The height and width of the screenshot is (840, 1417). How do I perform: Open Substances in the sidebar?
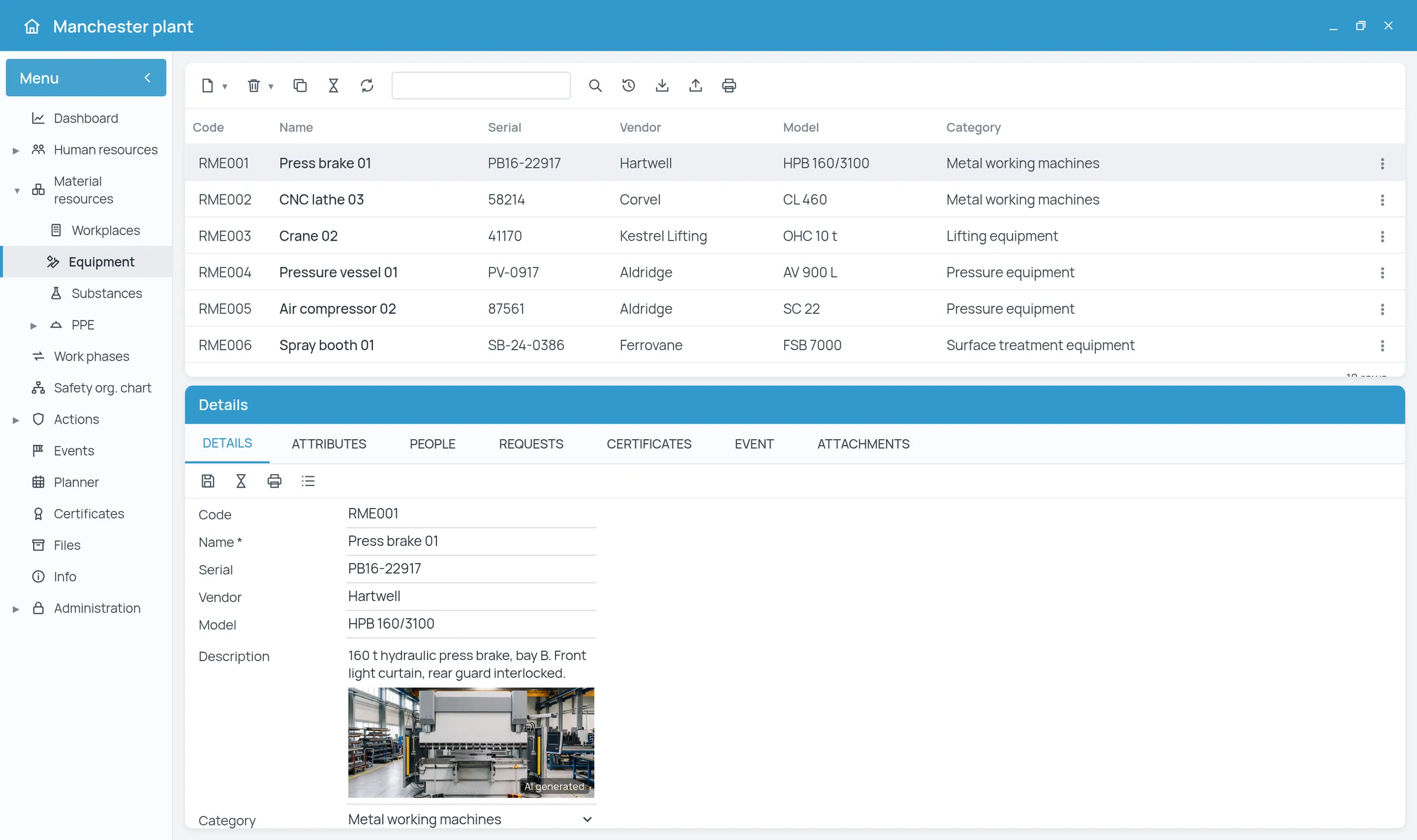[107, 293]
